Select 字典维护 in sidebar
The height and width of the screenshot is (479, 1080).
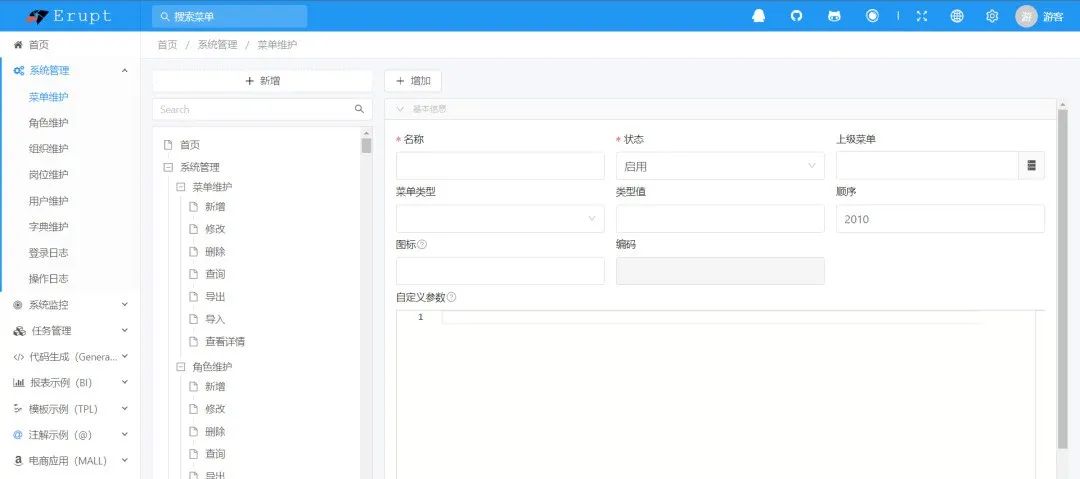pos(48,227)
